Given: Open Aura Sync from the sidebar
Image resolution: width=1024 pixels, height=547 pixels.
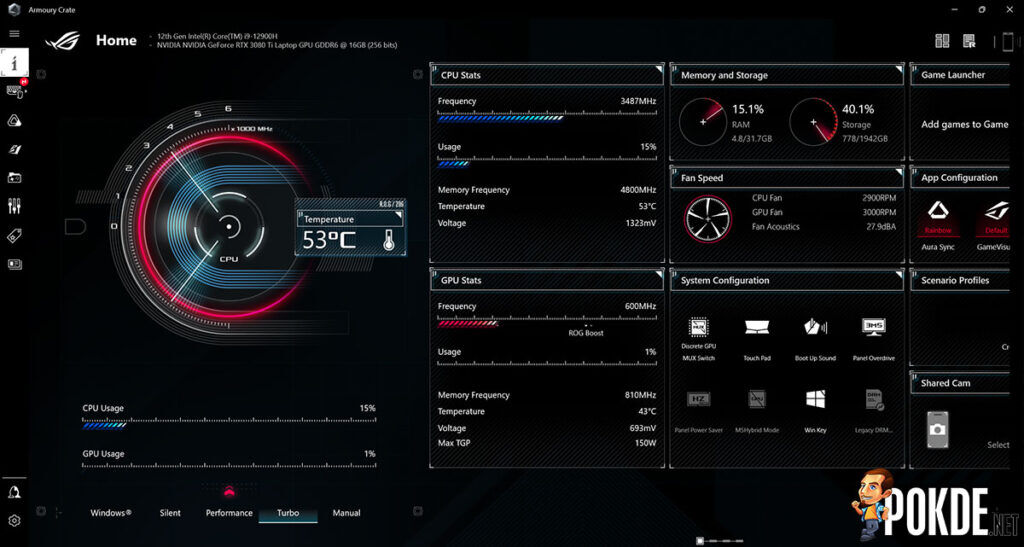Looking at the screenshot, I should click(14, 120).
